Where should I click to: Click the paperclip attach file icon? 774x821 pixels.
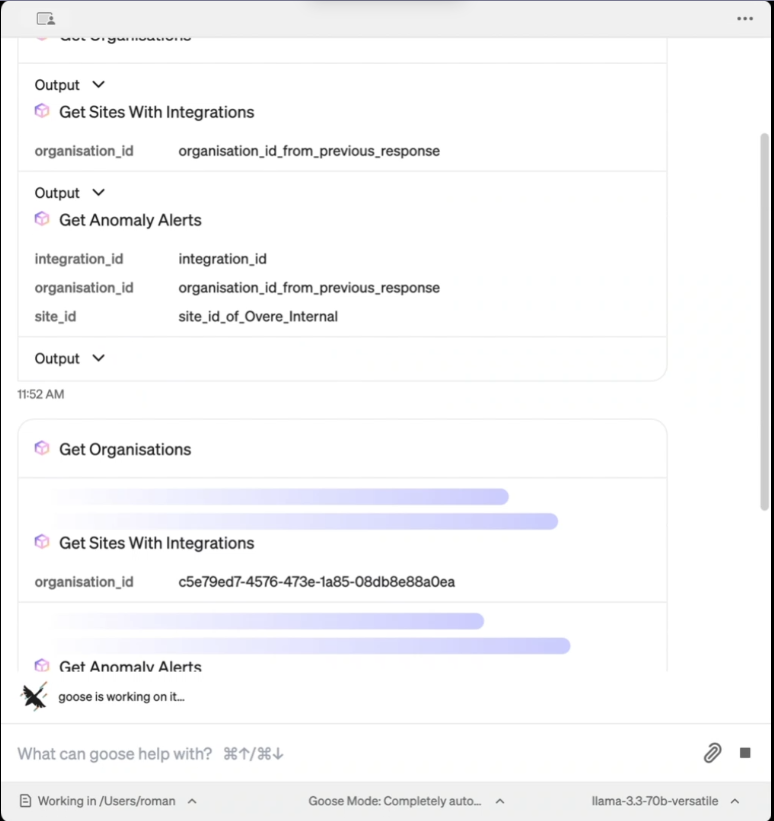712,753
